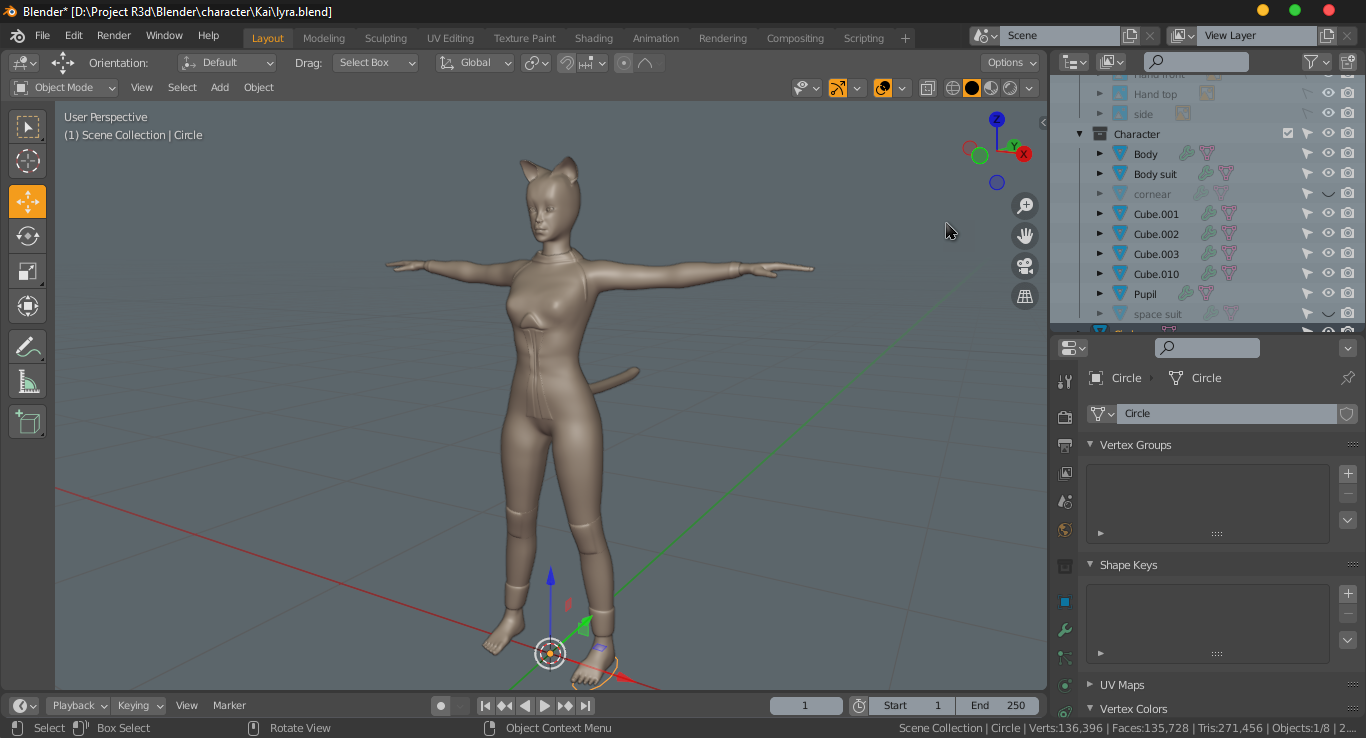
Task: Pick the Measure tool
Action: 28,381
